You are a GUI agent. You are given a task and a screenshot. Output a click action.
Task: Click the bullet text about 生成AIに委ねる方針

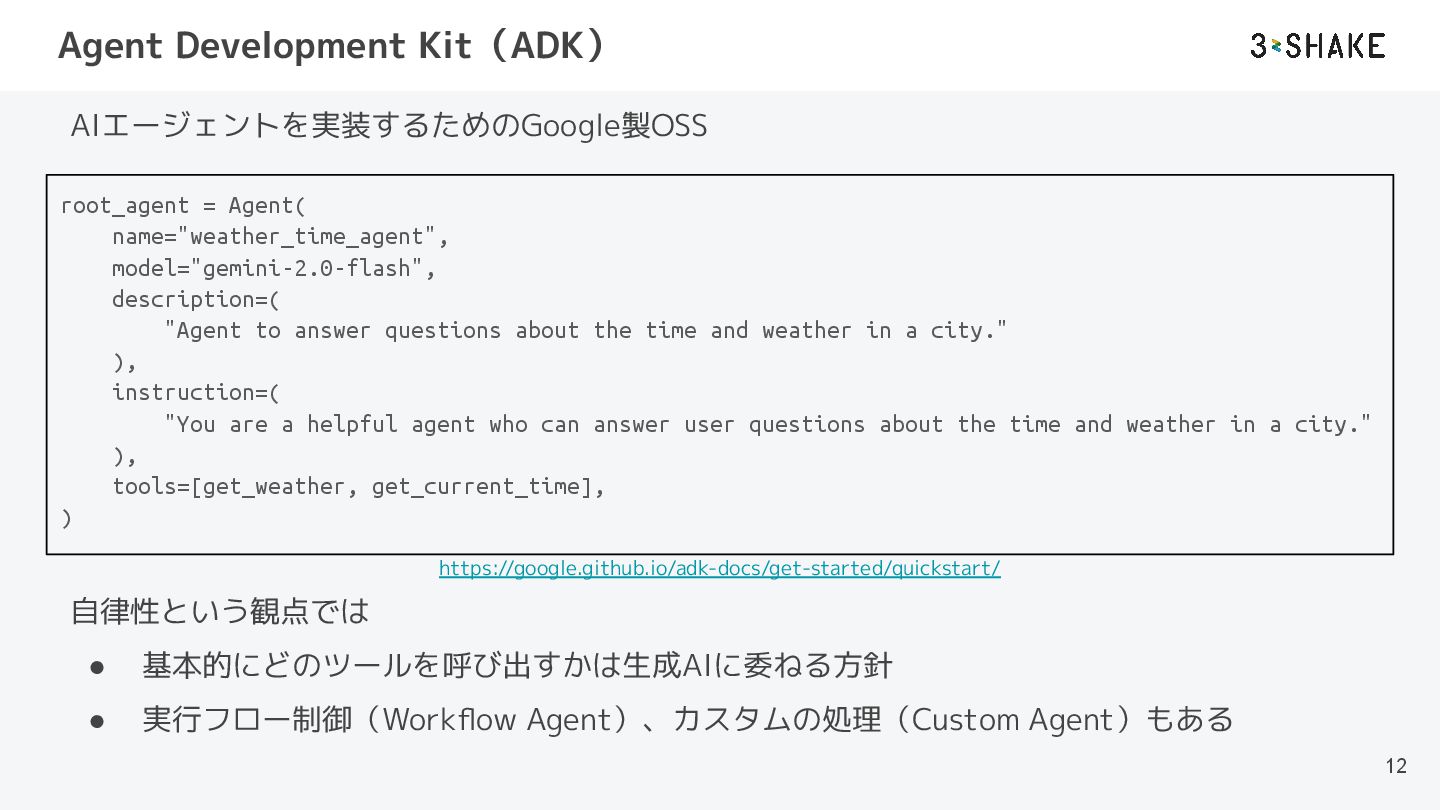tap(517, 665)
